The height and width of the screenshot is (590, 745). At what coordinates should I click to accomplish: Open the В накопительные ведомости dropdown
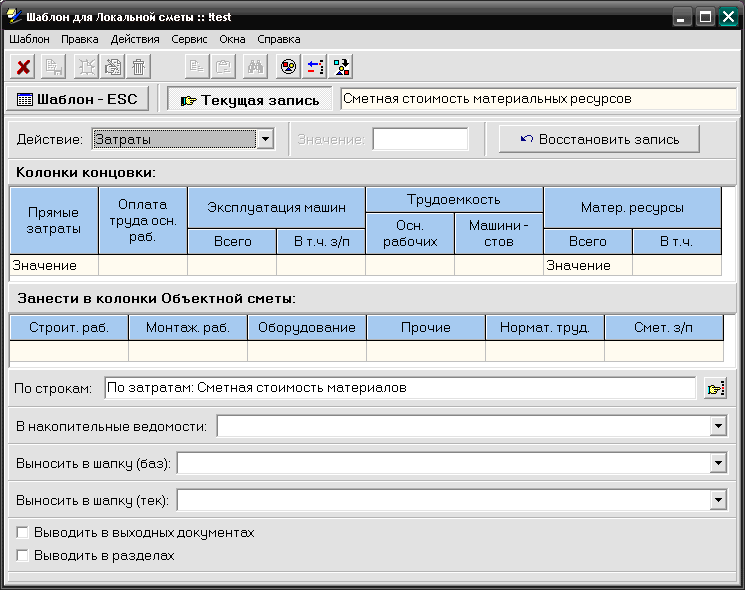coord(718,427)
